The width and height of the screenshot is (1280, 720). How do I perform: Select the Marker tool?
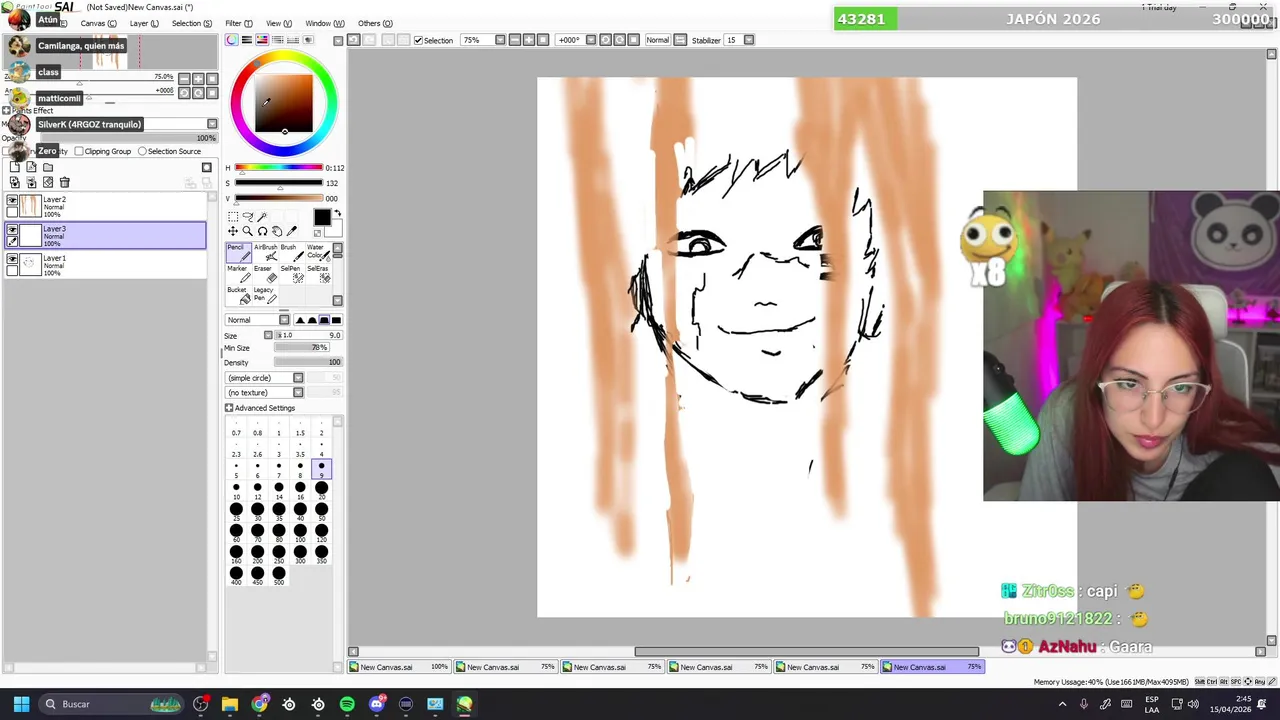coord(237,274)
